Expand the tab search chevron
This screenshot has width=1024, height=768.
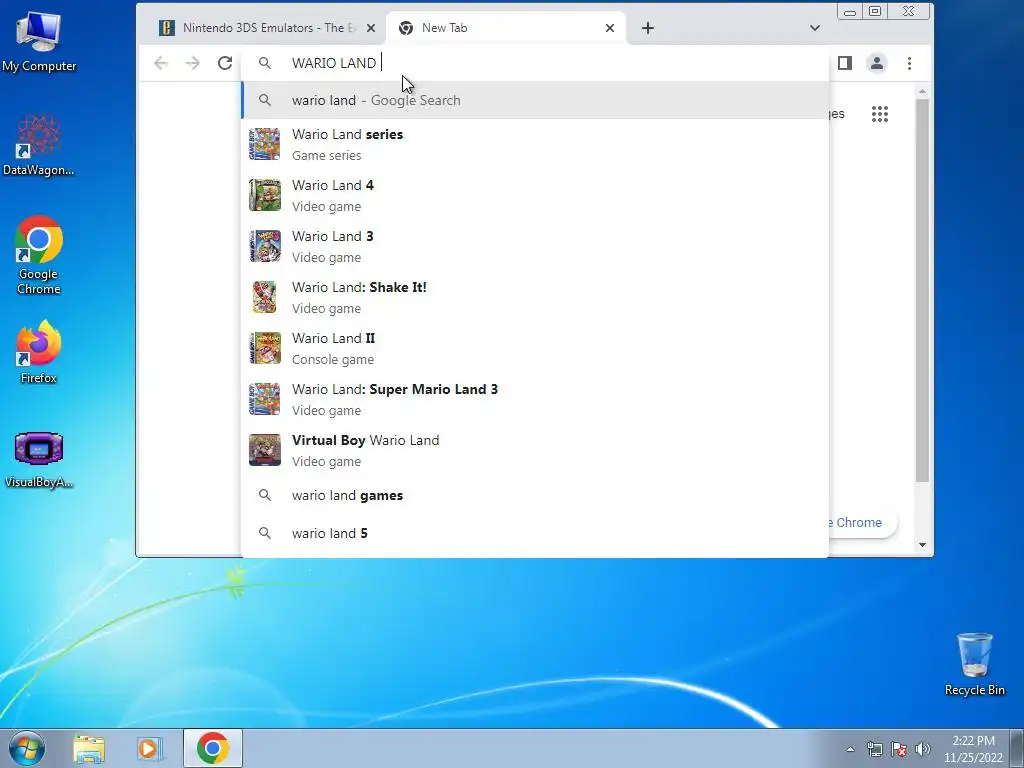[814, 28]
